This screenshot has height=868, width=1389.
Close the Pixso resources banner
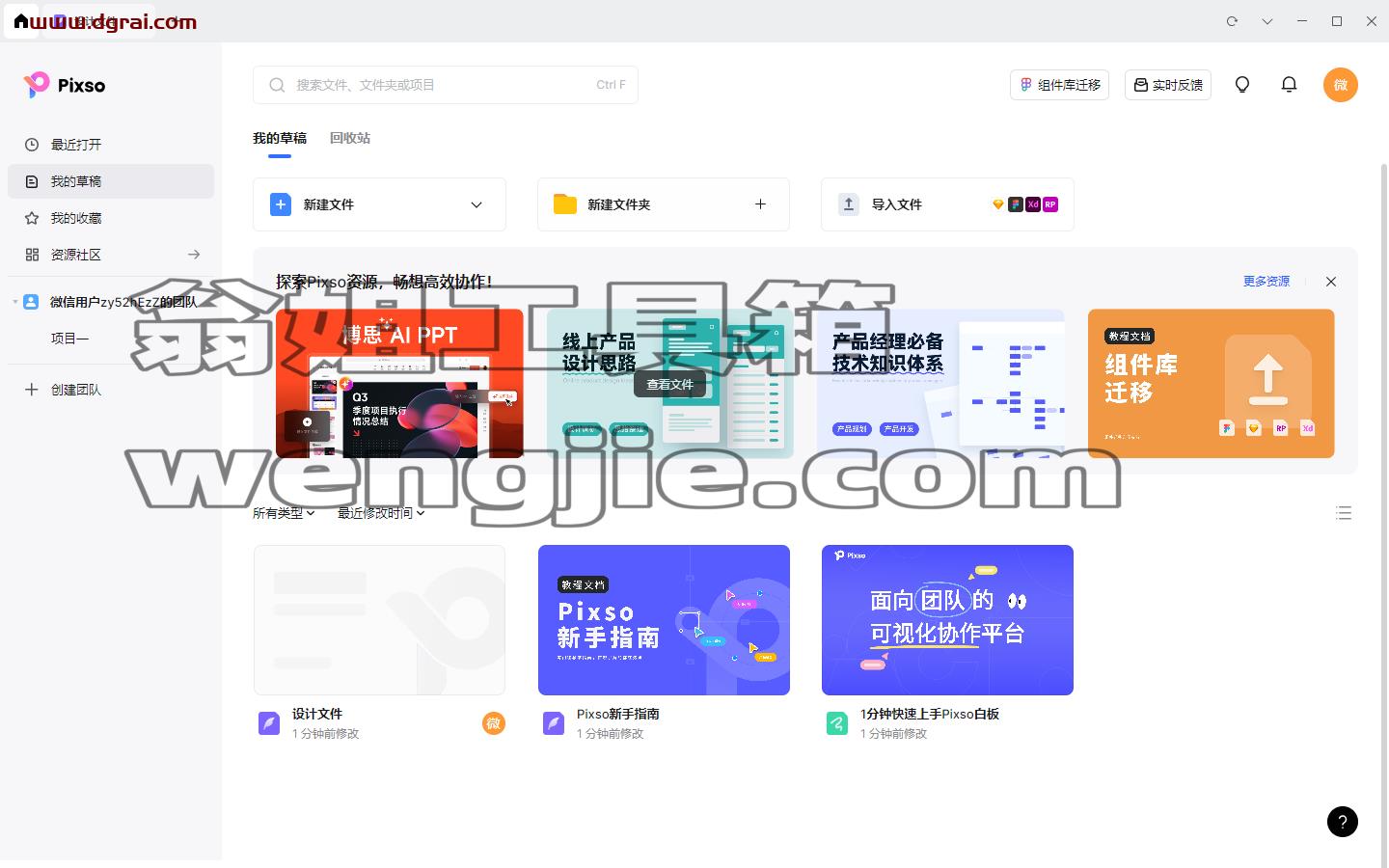1331,282
